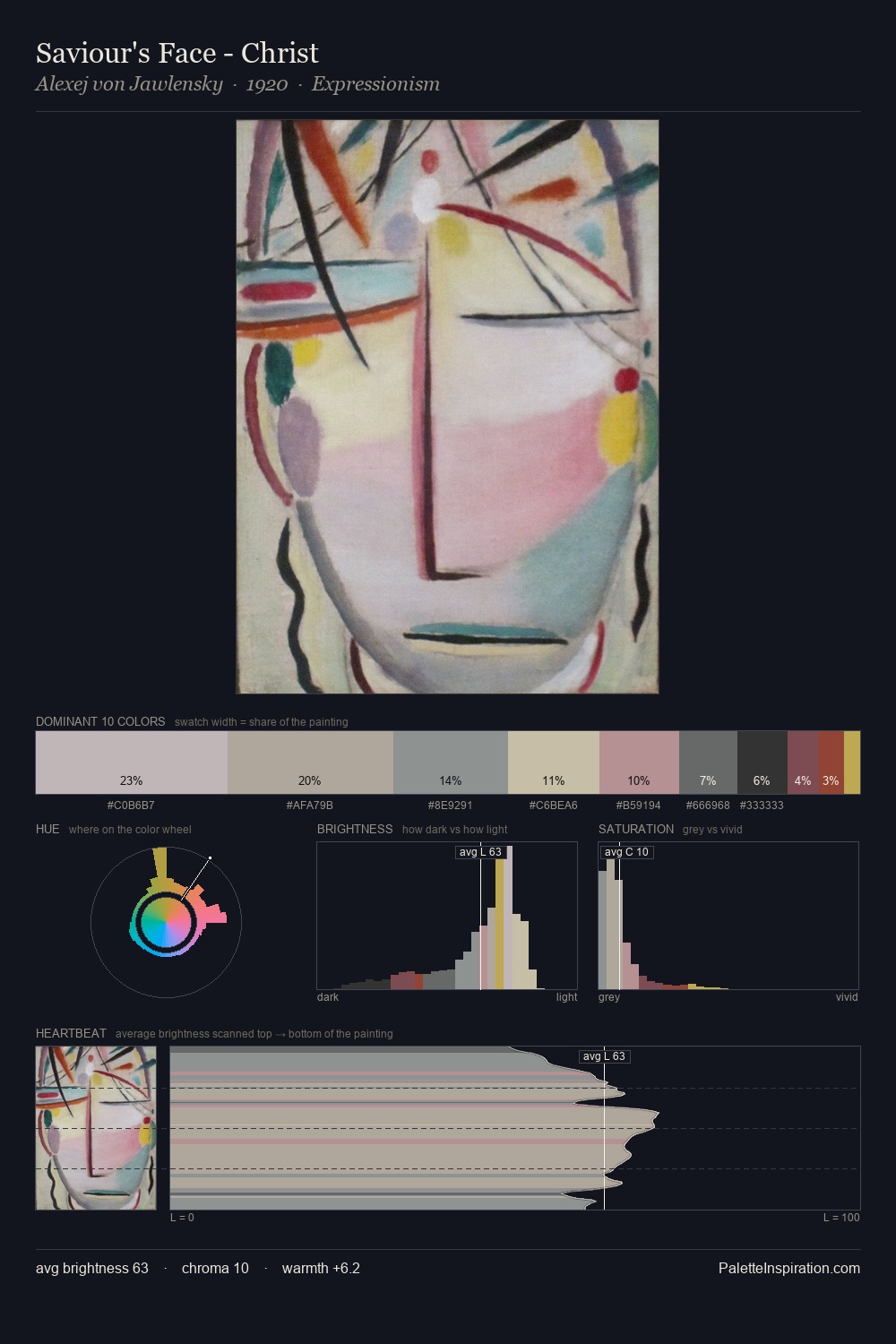896x1344 pixels.
Task: Select the 23% color swatch #C0B6B7
Action: click(x=132, y=762)
